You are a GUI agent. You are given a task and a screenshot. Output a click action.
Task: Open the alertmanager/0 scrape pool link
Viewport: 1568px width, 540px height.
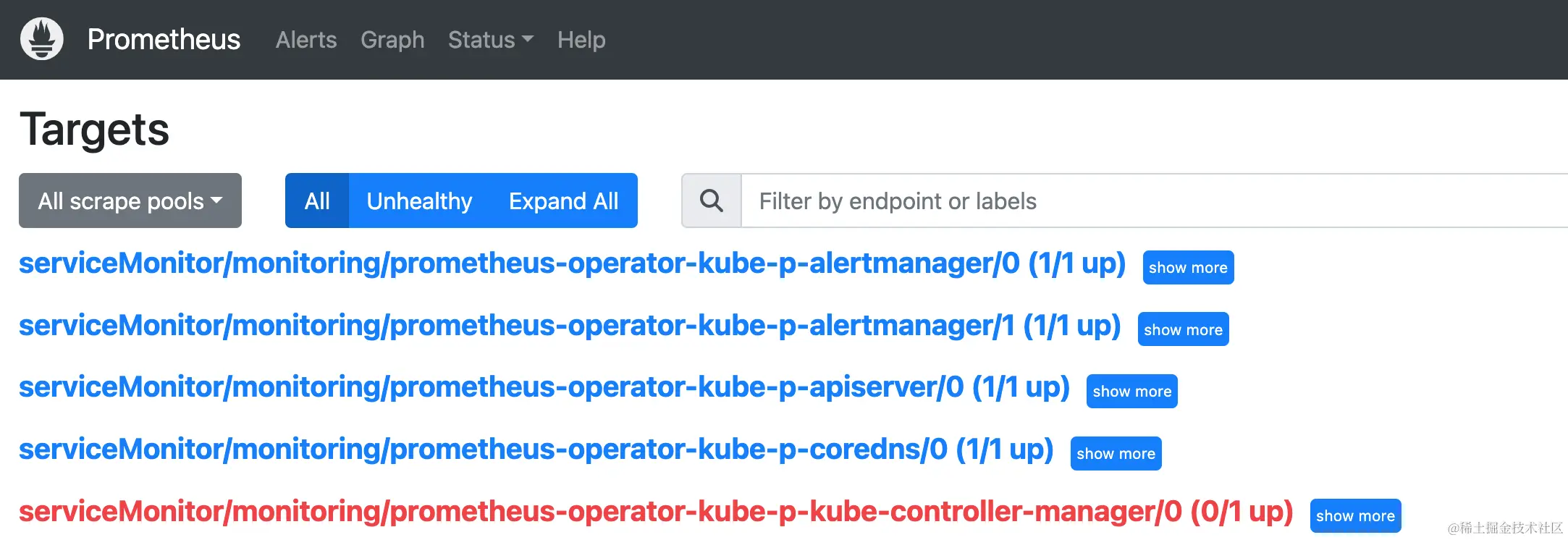[572, 263]
